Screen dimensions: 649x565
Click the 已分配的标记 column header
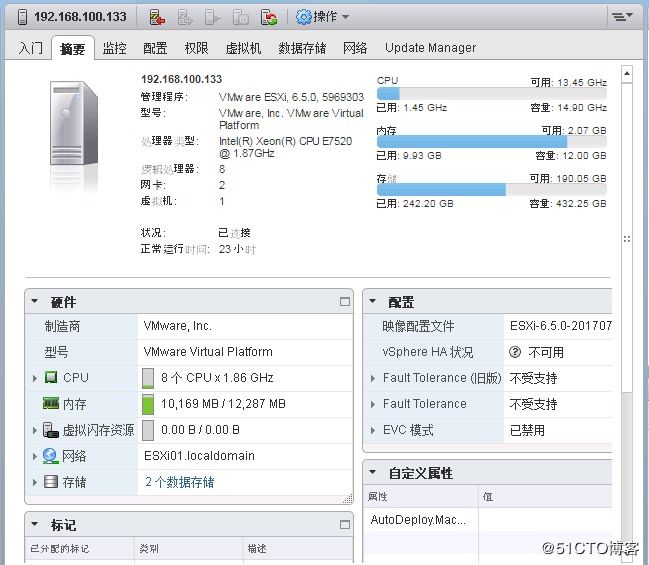click(80, 549)
